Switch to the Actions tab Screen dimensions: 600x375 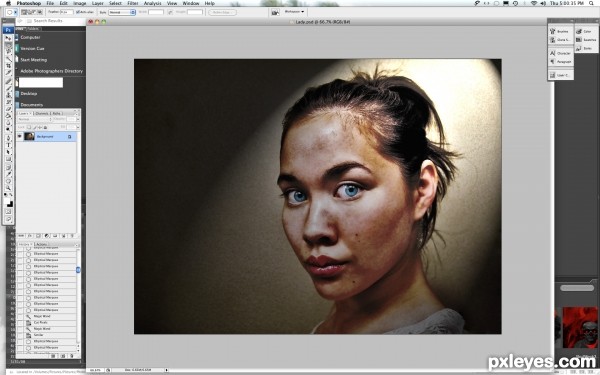click(41, 244)
